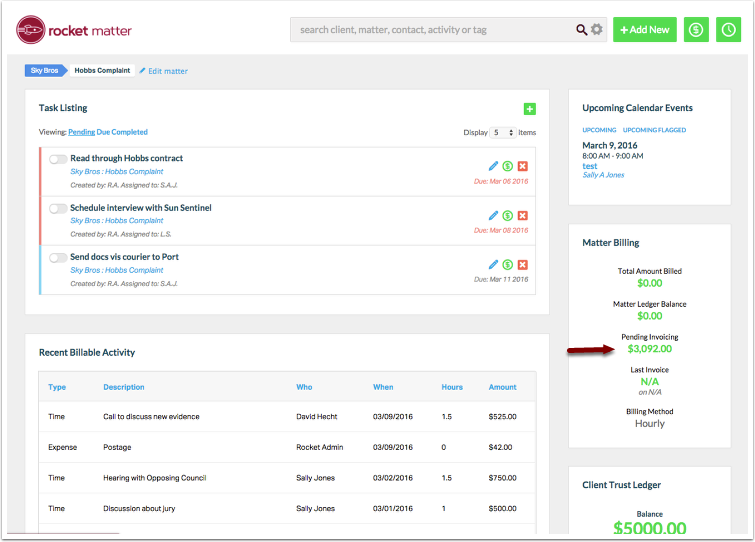Sort billable activity by Type column

pyautogui.click(x=57, y=387)
